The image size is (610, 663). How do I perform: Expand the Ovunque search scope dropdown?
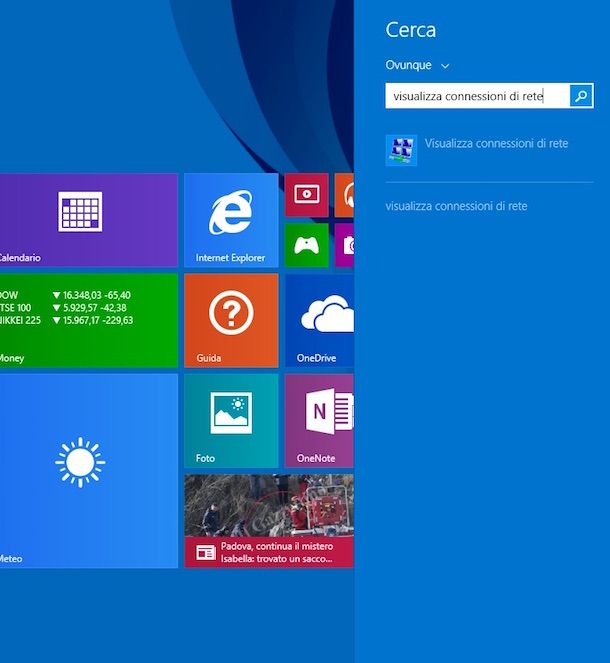click(417, 65)
